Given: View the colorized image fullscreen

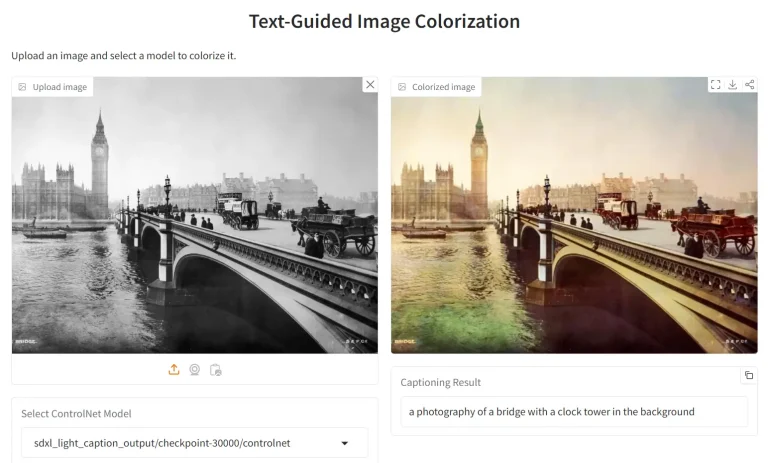Looking at the screenshot, I should pyautogui.click(x=716, y=85).
